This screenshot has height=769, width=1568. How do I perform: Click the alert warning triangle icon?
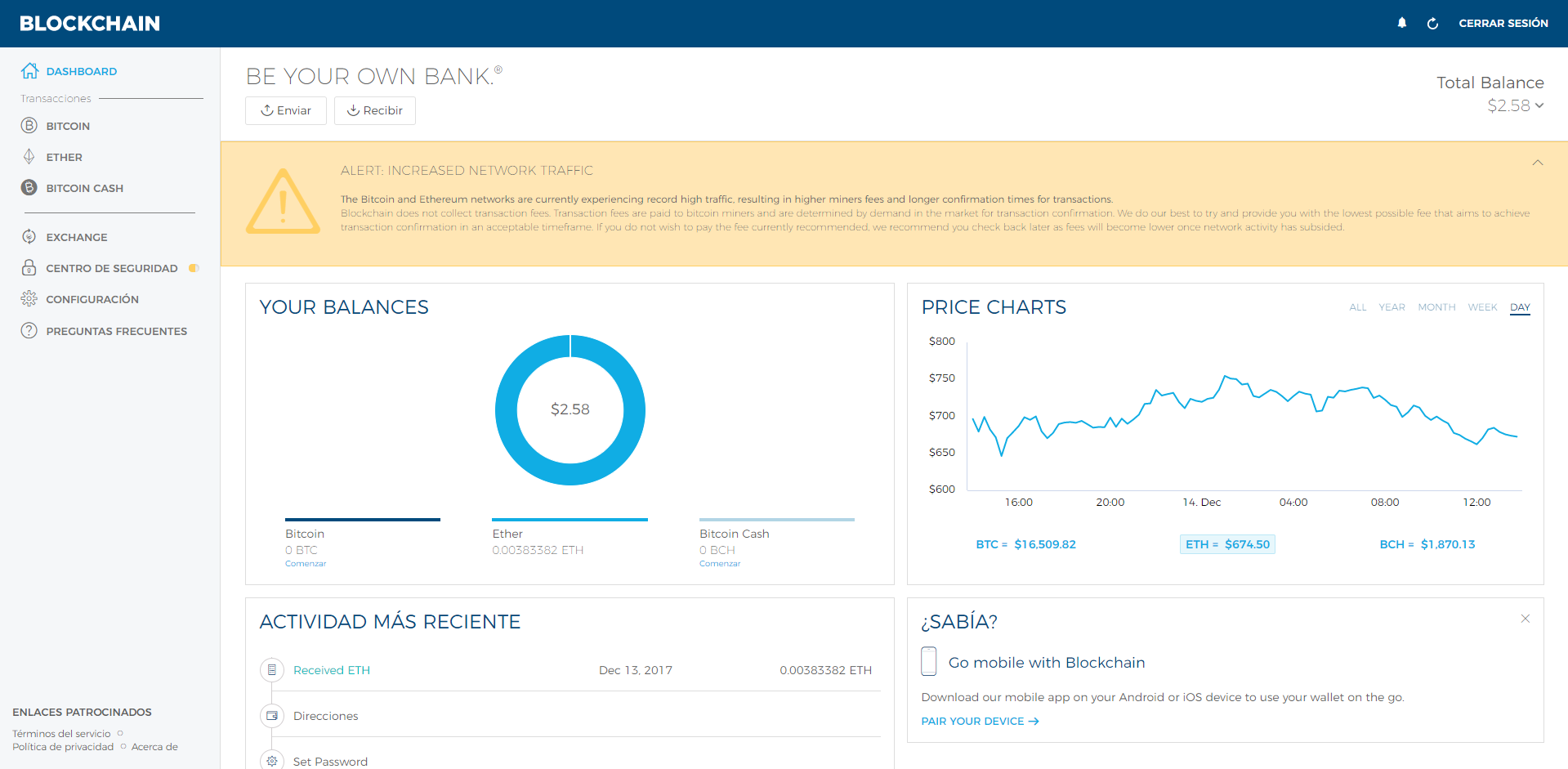283,202
